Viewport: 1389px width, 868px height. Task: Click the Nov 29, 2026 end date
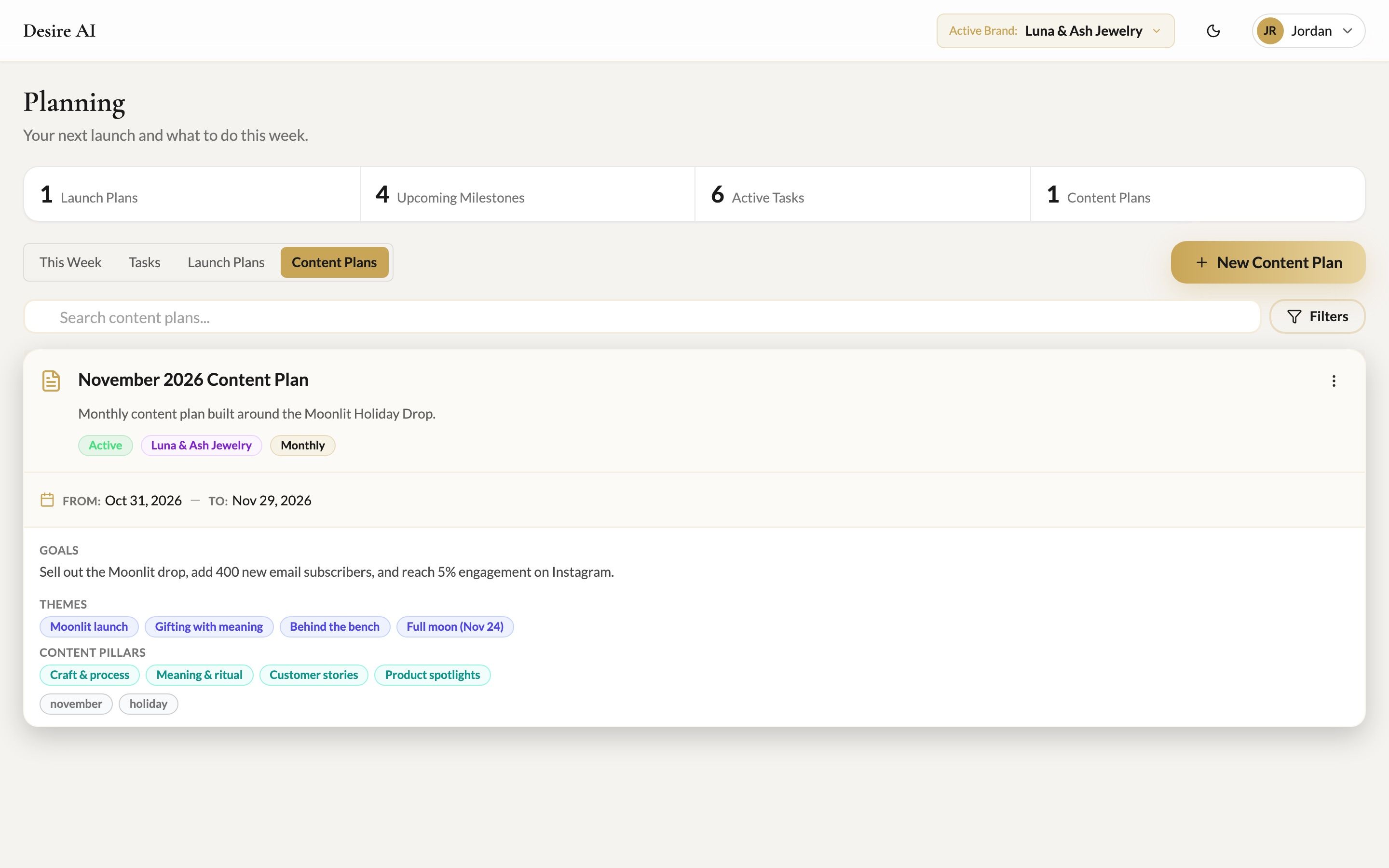pyautogui.click(x=272, y=501)
